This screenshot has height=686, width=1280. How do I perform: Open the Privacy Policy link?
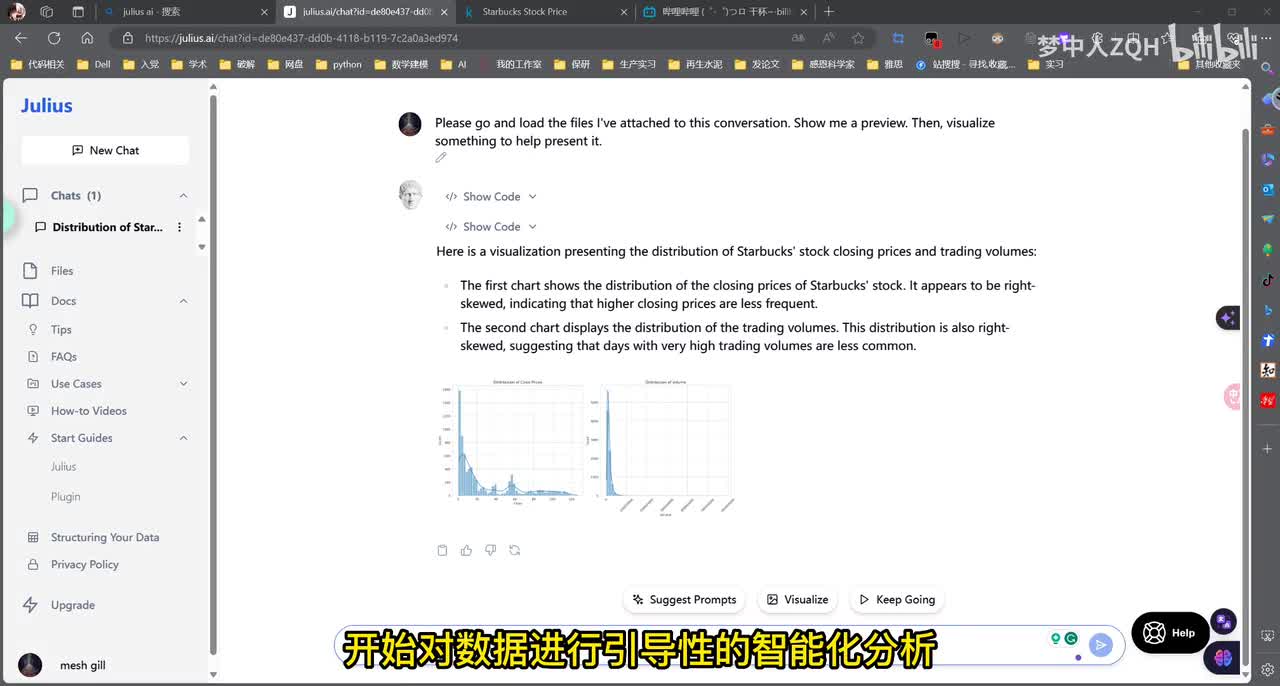point(85,564)
